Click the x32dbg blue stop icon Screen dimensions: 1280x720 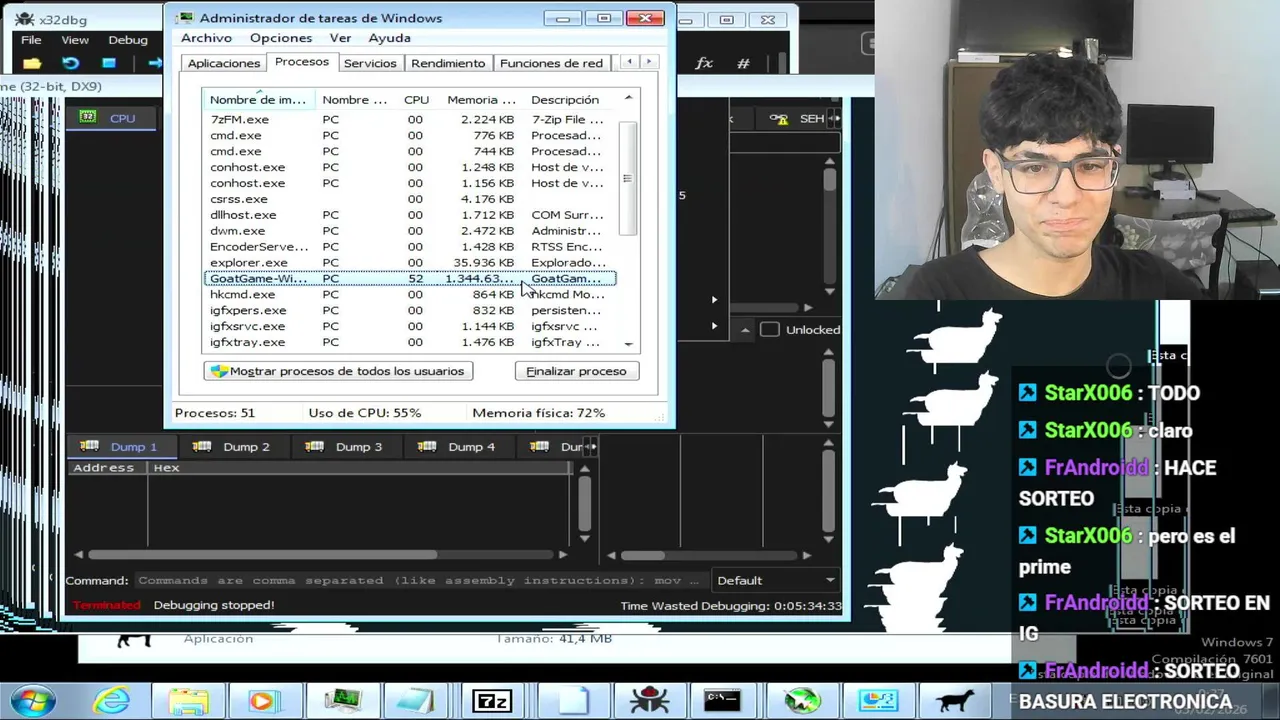(x=109, y=63)
